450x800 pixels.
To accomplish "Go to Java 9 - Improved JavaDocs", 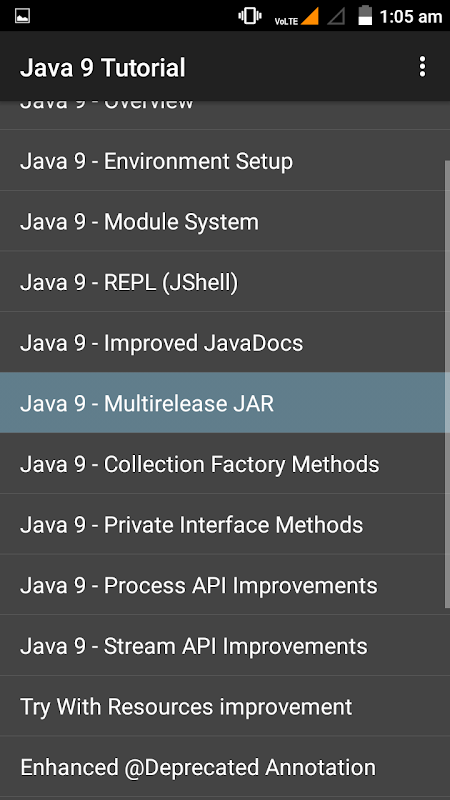I will point(225,342).
